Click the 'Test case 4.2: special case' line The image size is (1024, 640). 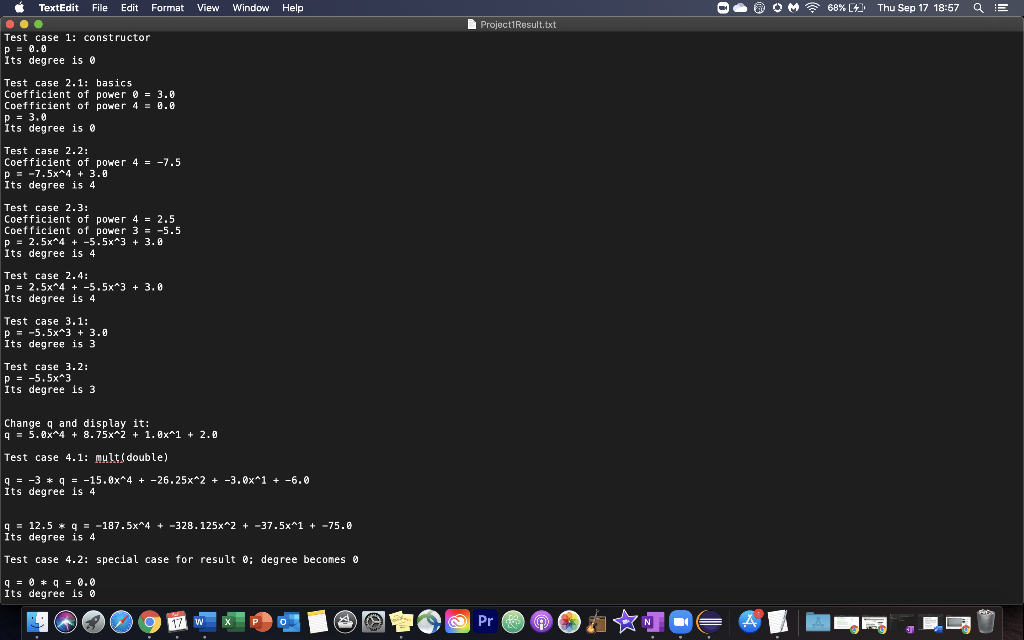pos(182,560)
